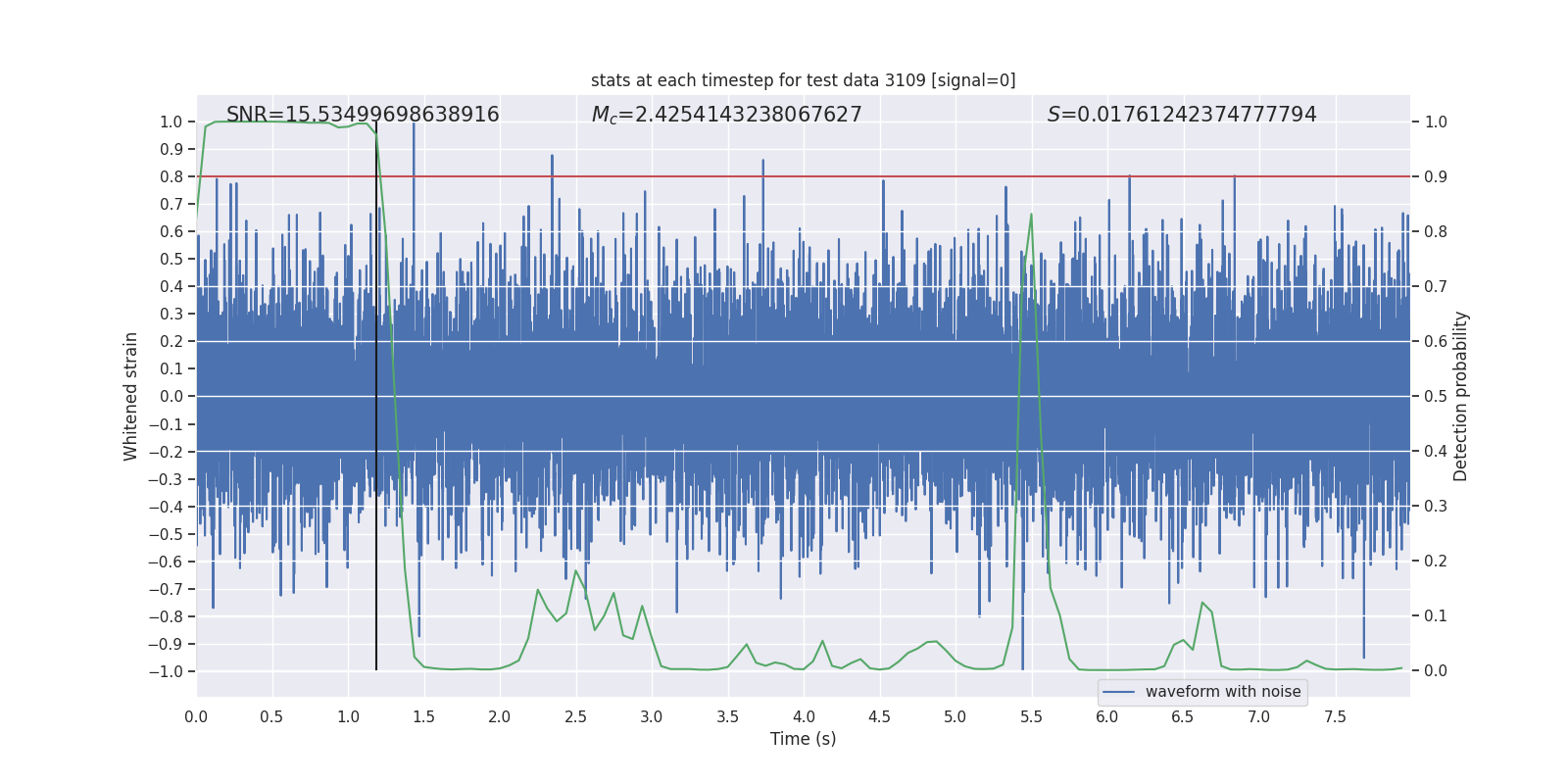1568x784 pixels.
Task: Choose the −0.8 strain tick label
Action: (x=166, y=616)
